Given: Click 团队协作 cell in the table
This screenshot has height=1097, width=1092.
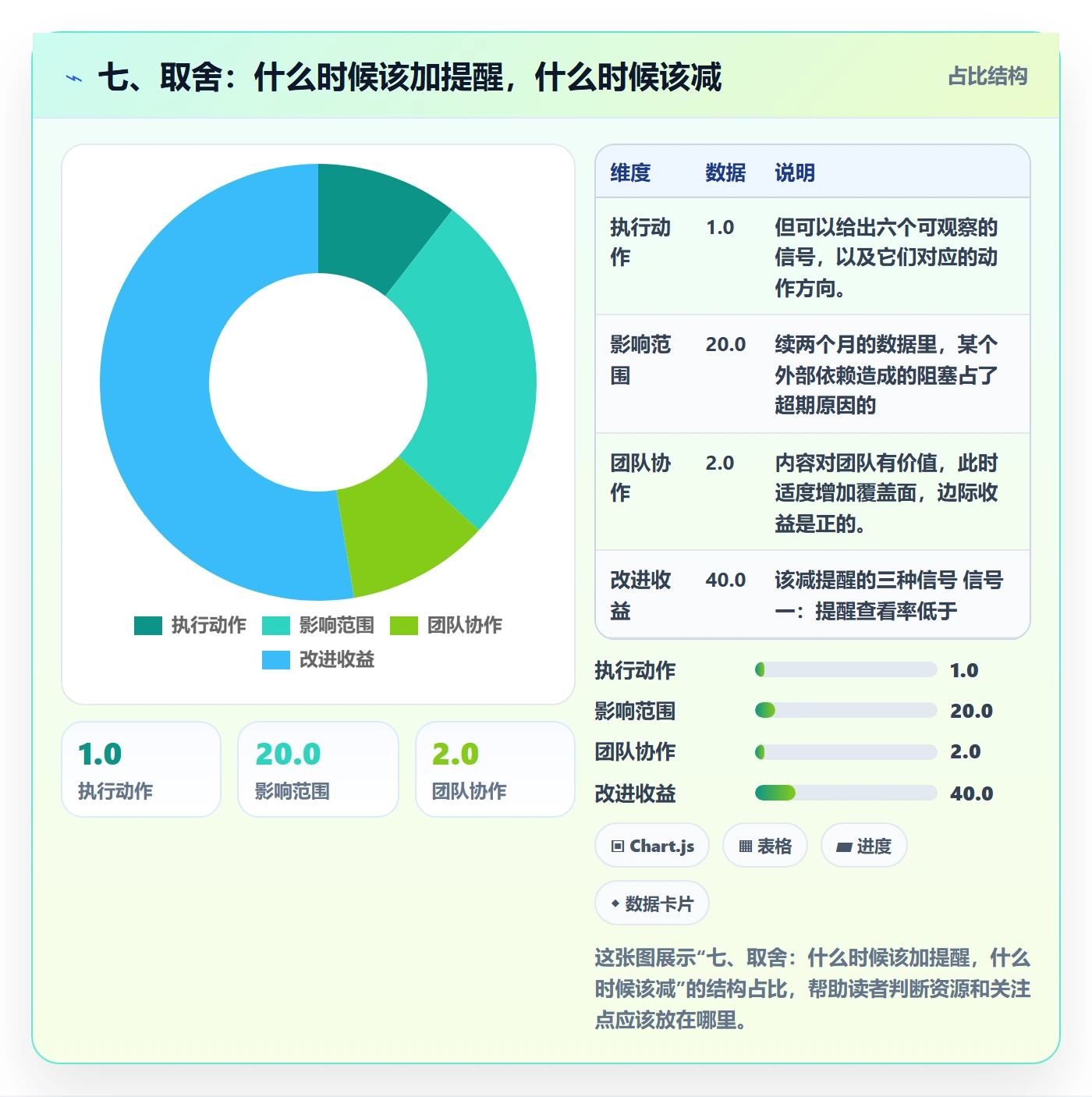Looking at the screenshot, I should tap(640, 477).
